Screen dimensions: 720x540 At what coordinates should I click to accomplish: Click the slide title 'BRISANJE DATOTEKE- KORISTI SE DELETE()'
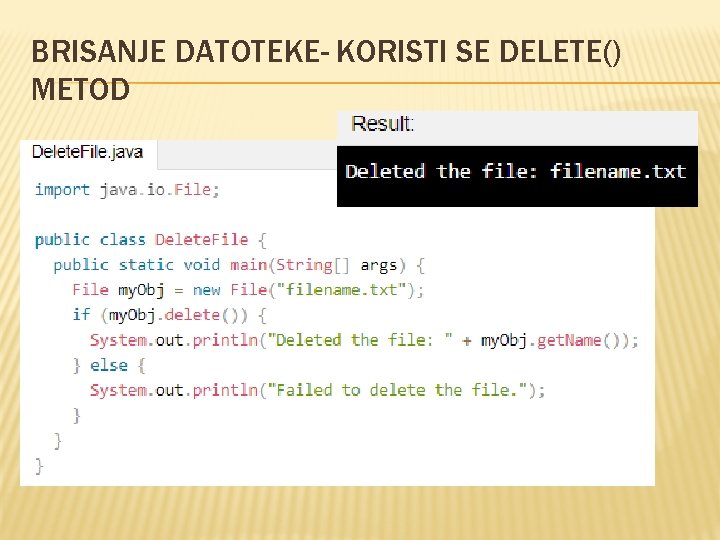pyautogui.click(x=326, y=51)
